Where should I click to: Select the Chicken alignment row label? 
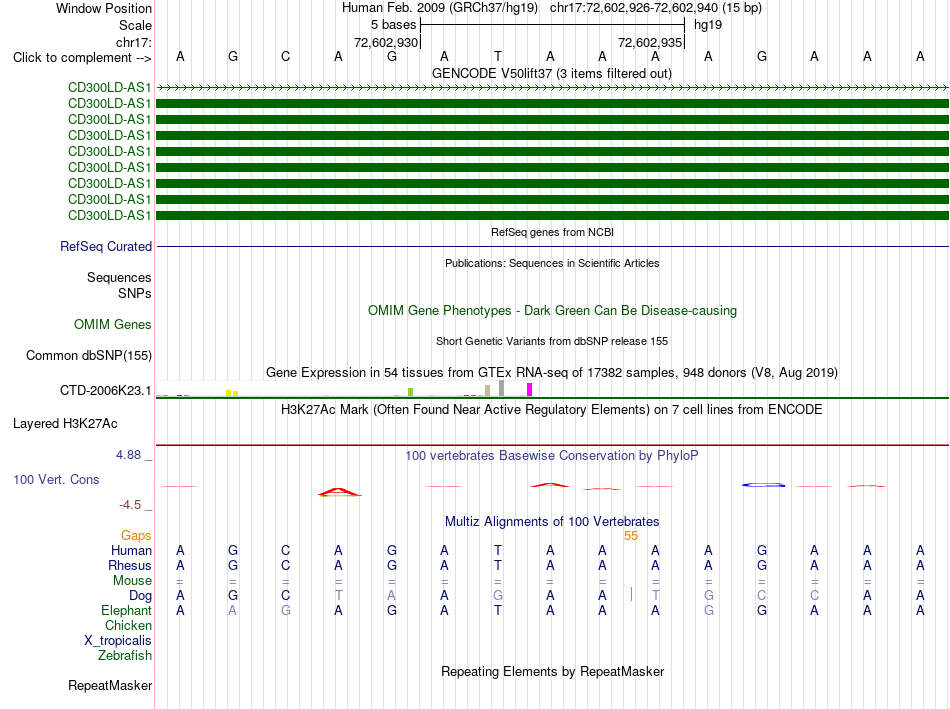pos(128,625)
